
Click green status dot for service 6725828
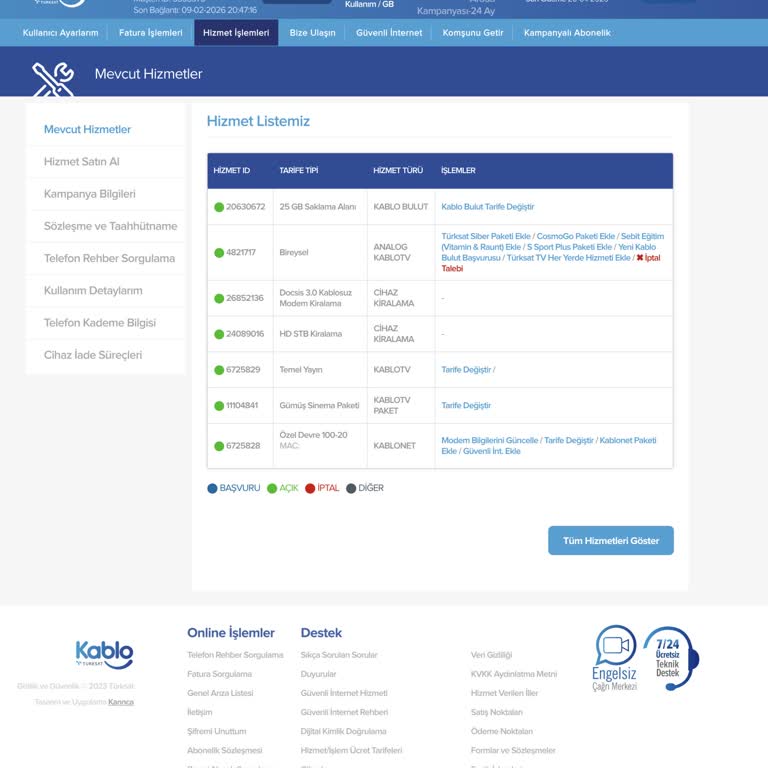click(x=219, y=446)
